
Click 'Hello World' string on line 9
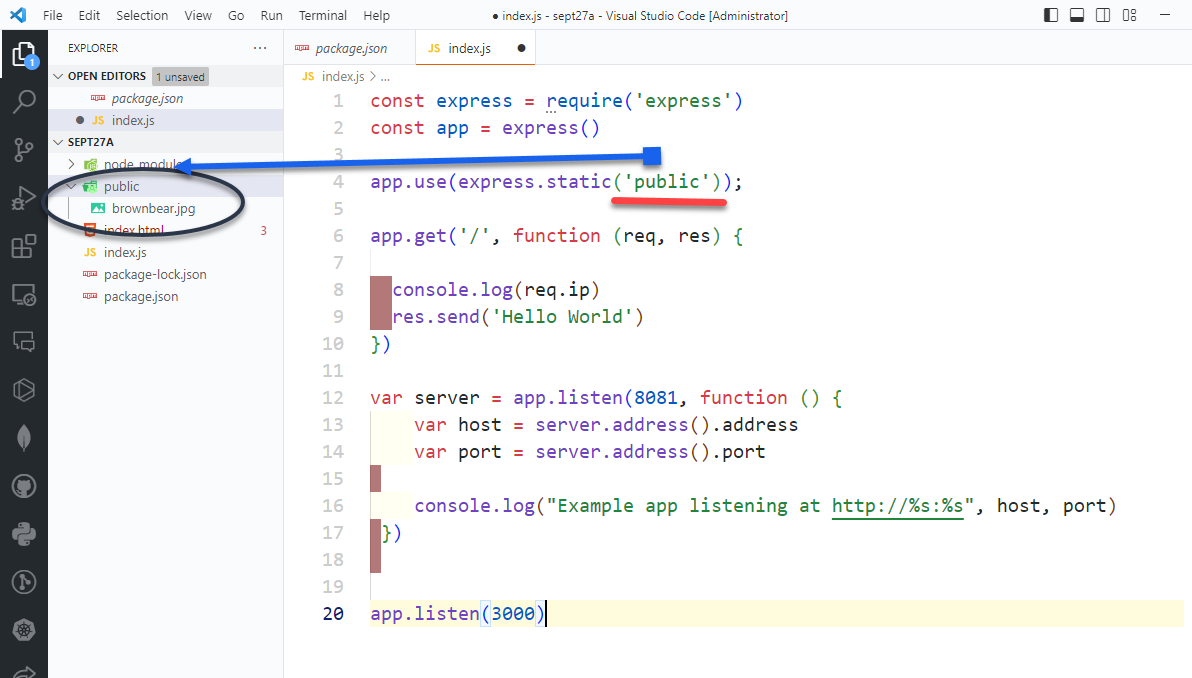coord(563,317)
